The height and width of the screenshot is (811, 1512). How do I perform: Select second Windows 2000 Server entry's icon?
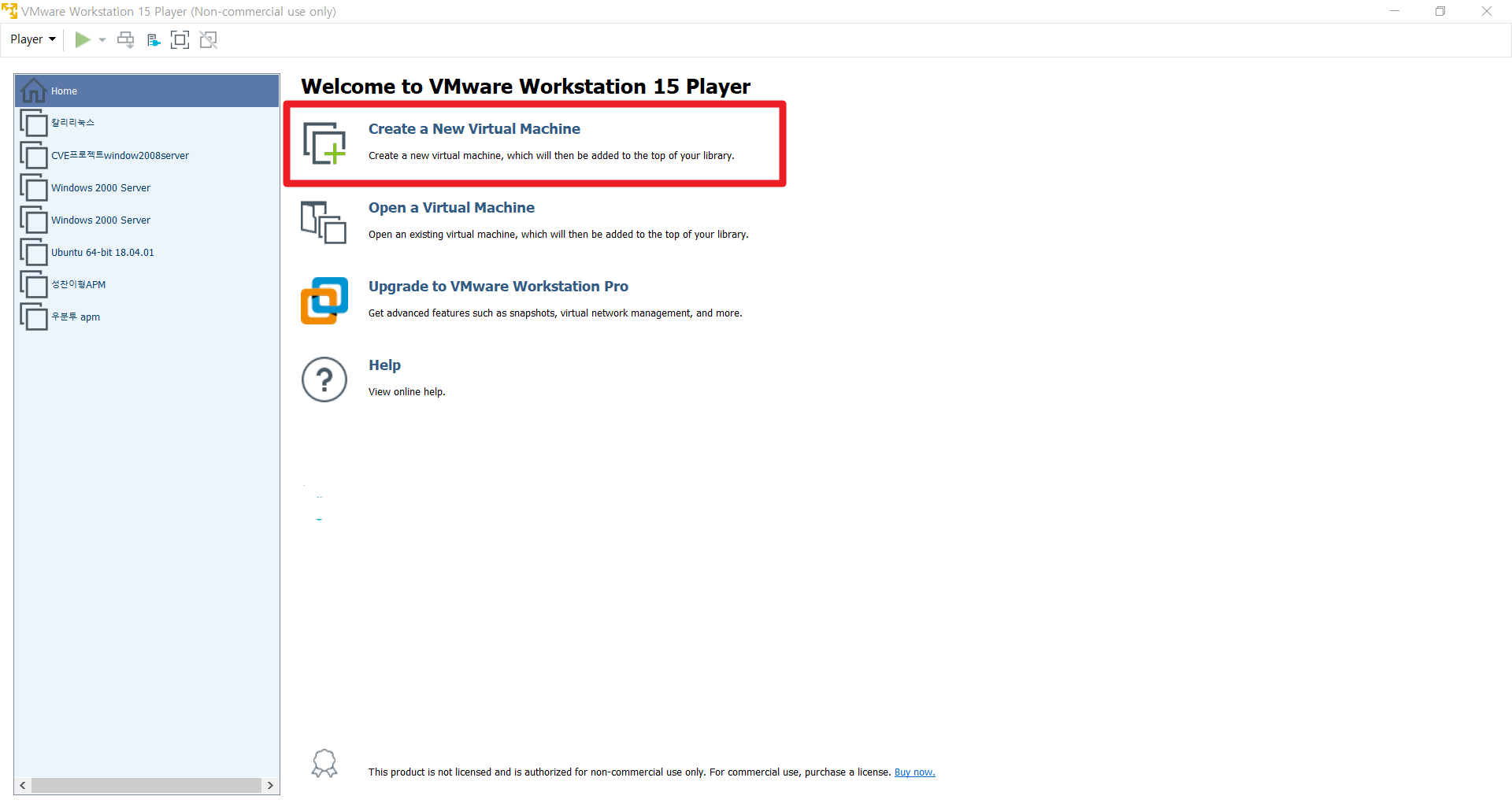pos(34,220)
